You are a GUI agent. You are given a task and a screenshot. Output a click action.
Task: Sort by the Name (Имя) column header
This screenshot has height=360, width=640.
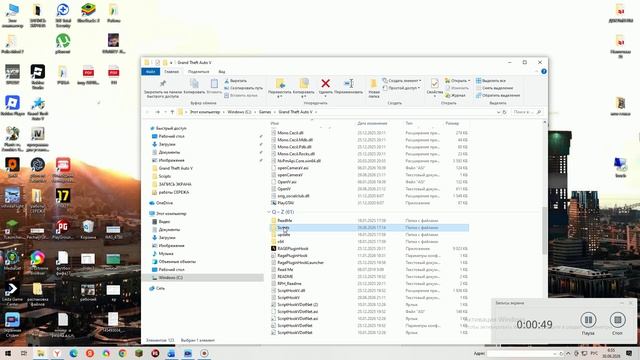coord(275,123)
